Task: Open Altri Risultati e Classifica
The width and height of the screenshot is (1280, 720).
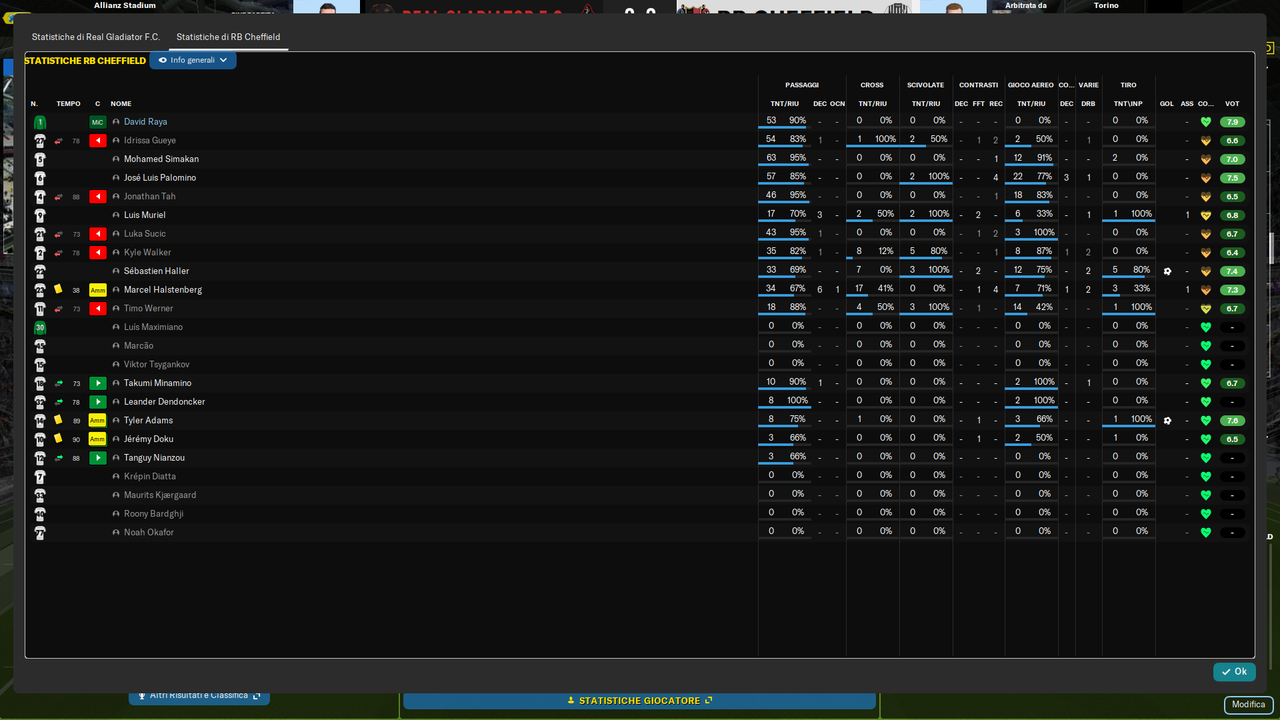Action: click(x=199, y=695)
